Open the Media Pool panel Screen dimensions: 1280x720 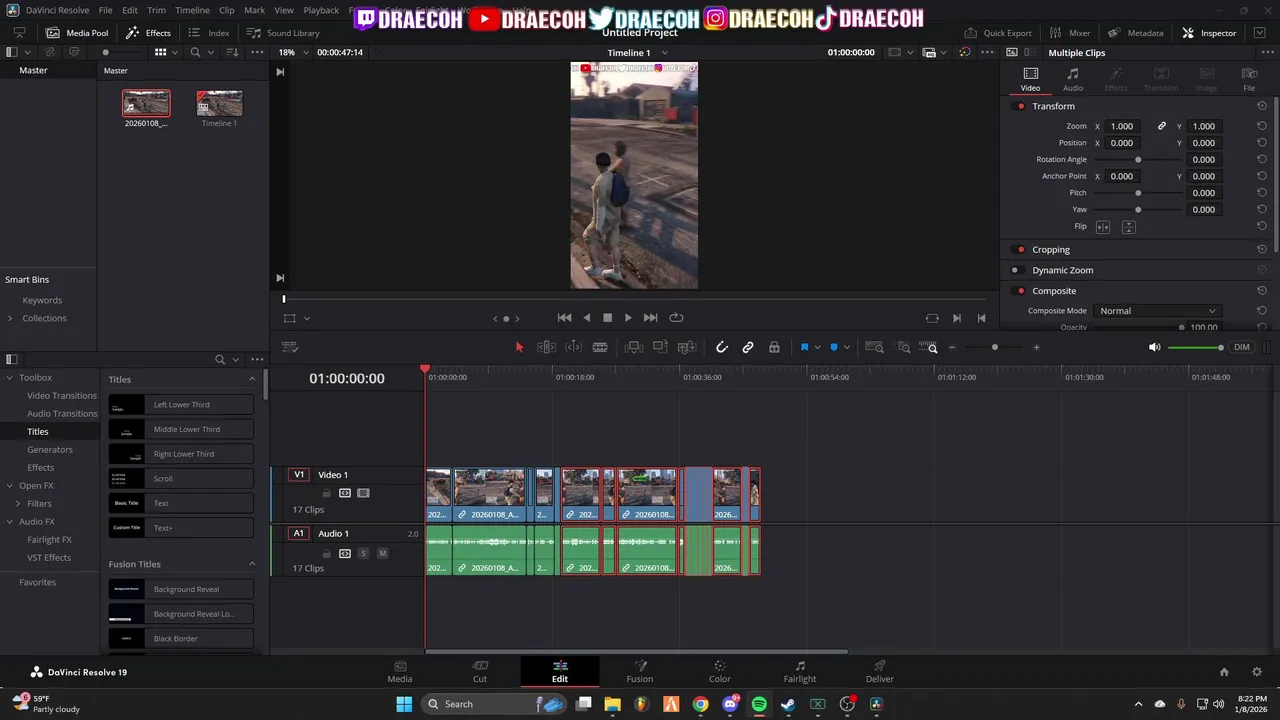point(77,33)
